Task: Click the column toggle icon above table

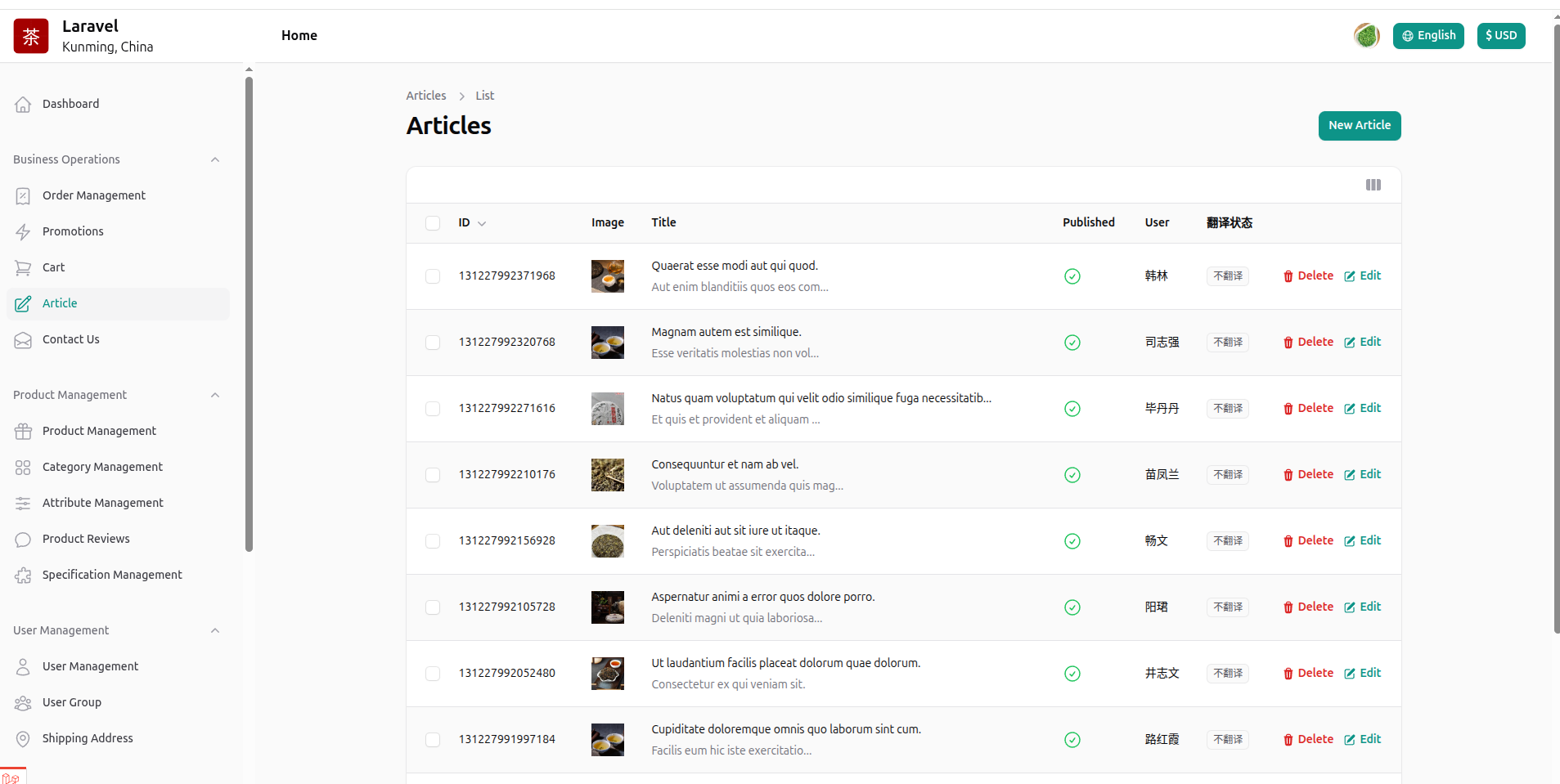Action: [x=1373, y=185]
